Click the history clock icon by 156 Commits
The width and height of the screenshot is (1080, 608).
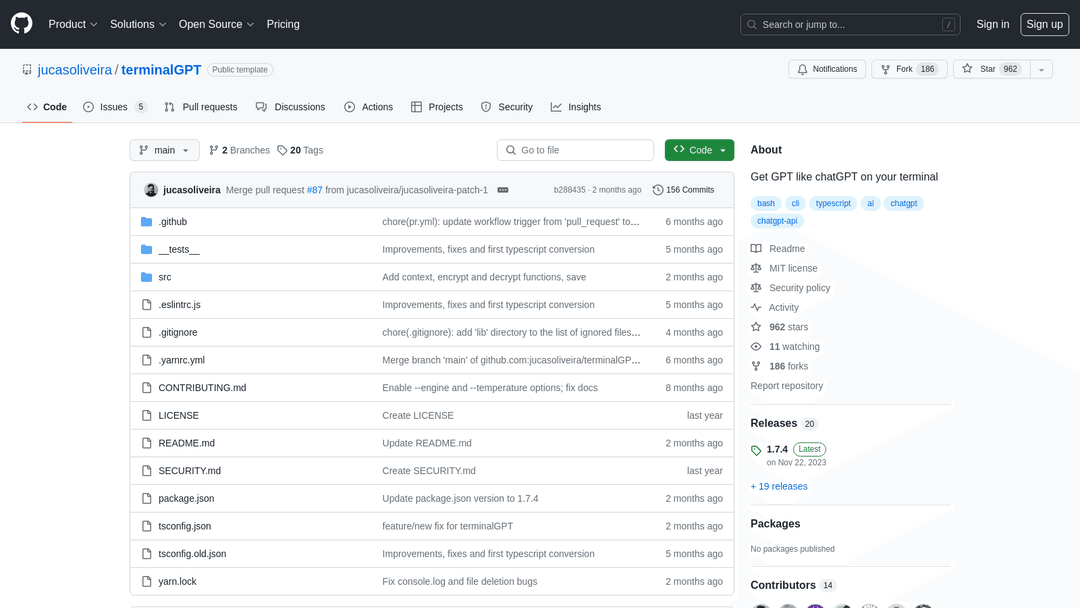pyautogui.click(x=658, y=190)
